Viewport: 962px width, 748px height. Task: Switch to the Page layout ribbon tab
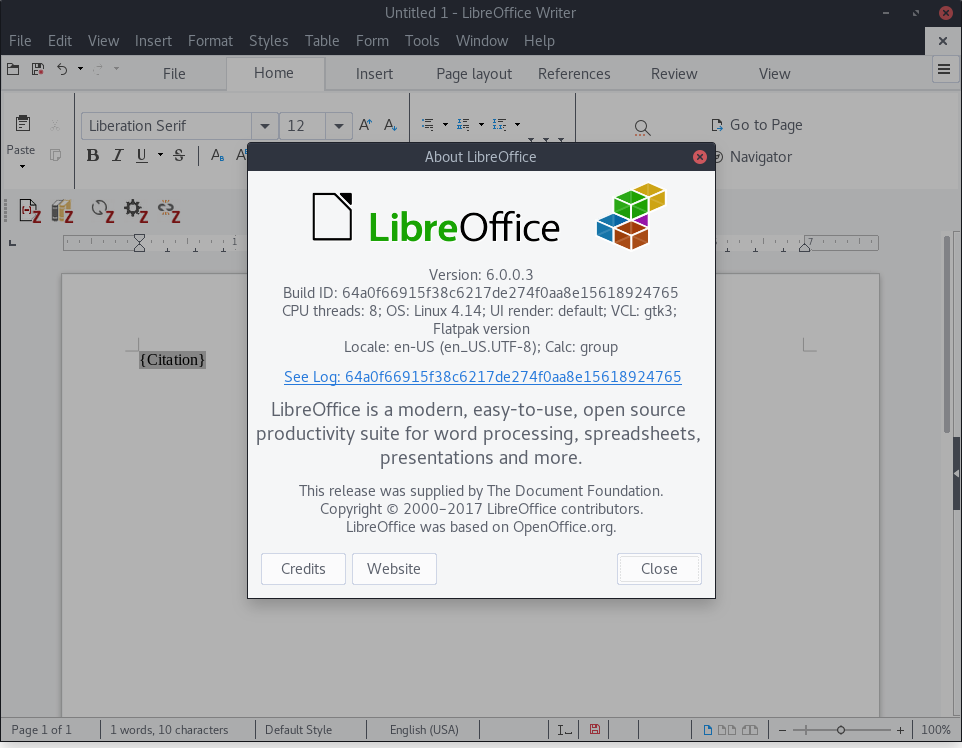coord(474,74)
